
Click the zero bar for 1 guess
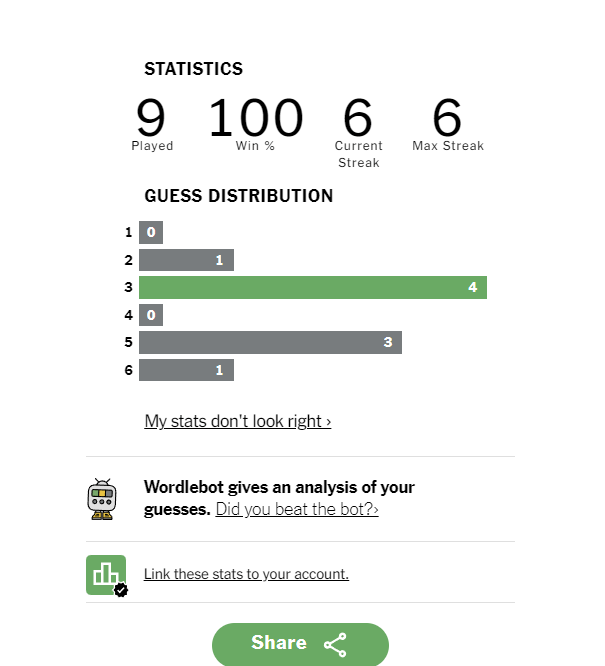coord(151,232)
